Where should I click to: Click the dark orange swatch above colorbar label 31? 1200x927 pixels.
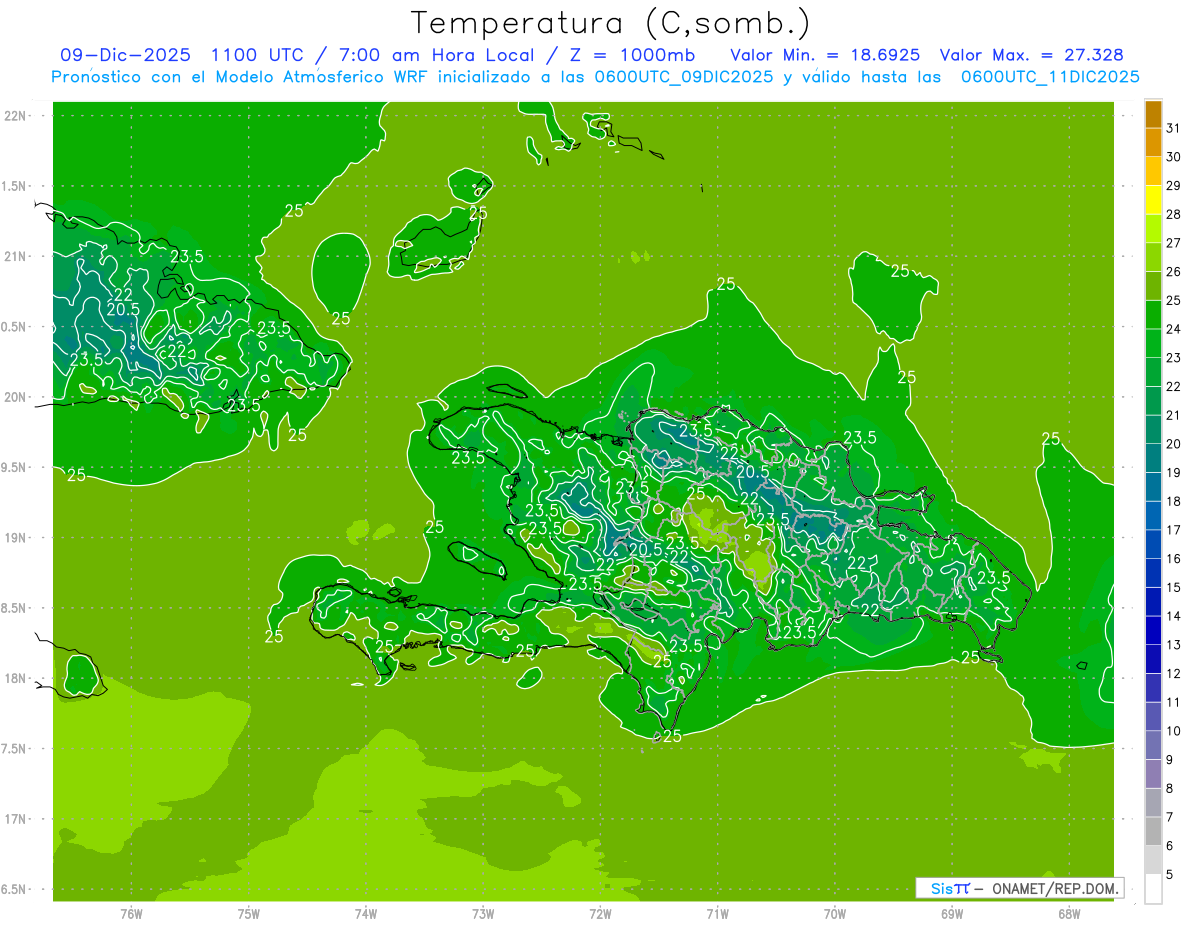(x=1153, y=114)
